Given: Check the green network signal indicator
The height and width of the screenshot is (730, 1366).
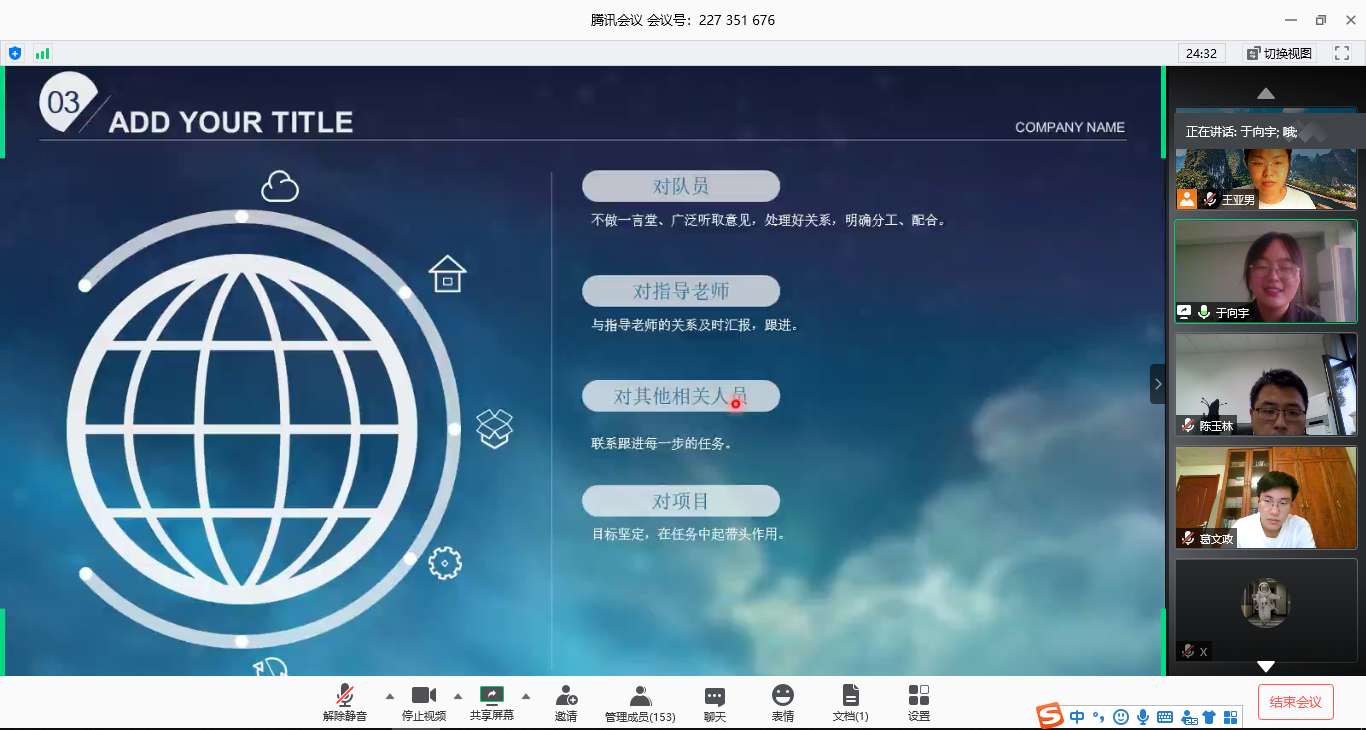Looking at the screenshot, I should [x=42, y=53].
